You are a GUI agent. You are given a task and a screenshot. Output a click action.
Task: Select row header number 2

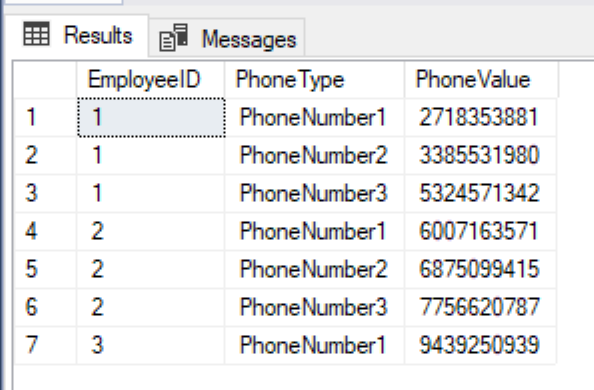coord(45,155)
